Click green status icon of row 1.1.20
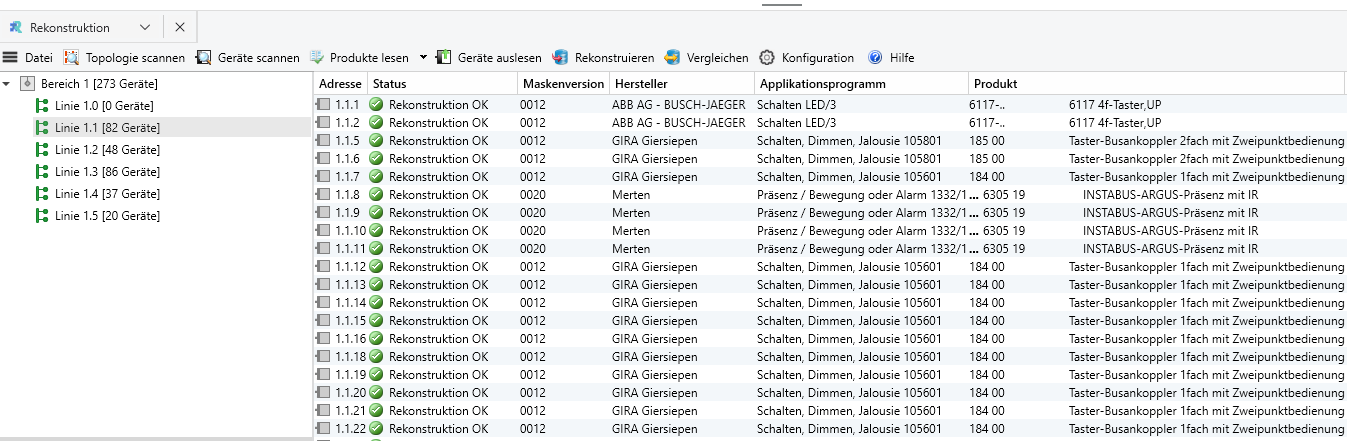This screenshot has height=441, width=1347. point(376,392)
